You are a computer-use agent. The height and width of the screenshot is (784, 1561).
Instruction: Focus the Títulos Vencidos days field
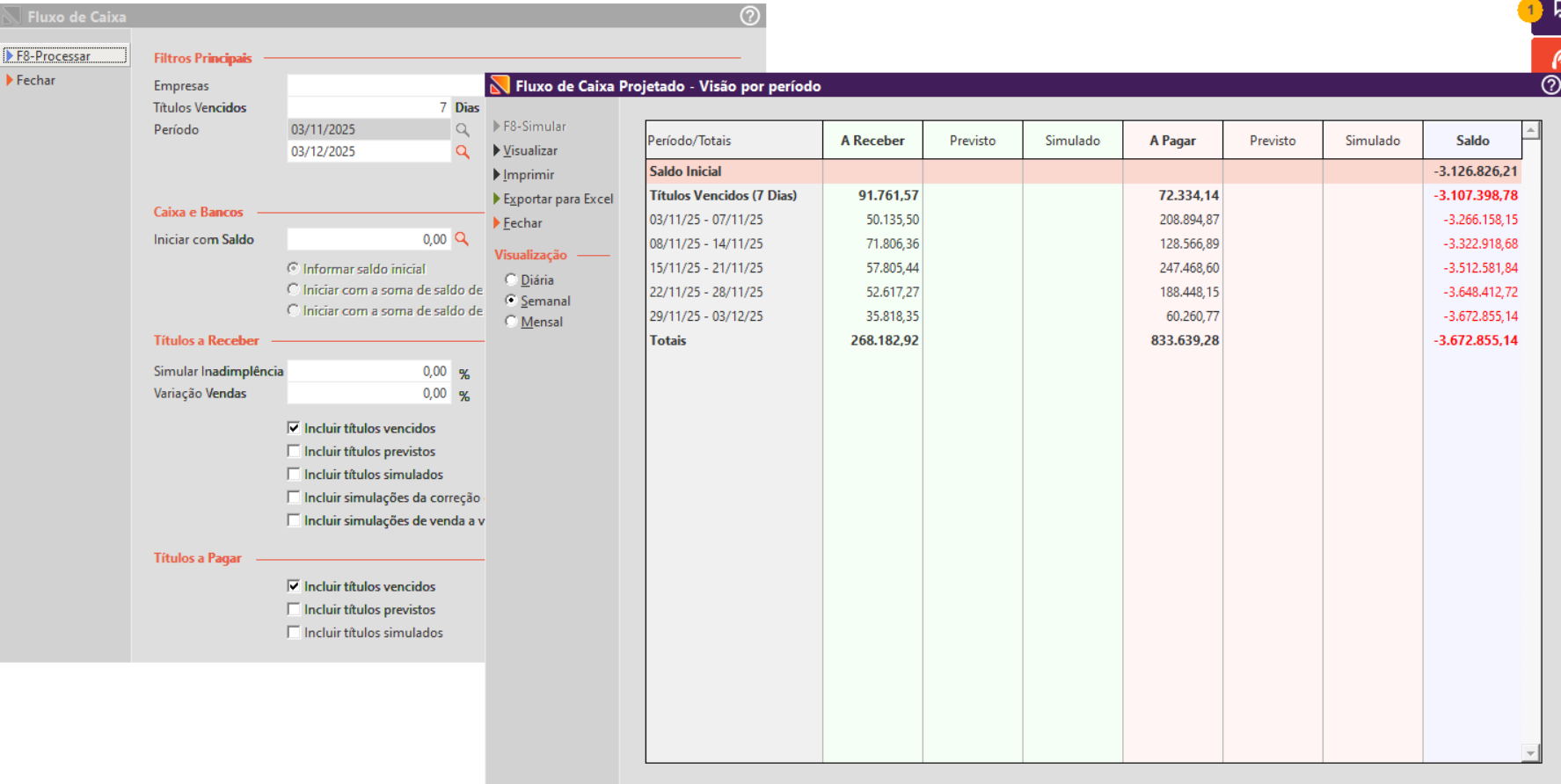(369, 107)
